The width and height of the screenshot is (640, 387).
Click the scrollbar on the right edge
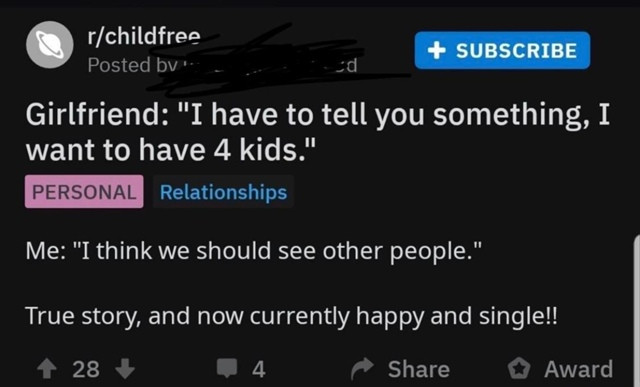click(x=637, y=310)
